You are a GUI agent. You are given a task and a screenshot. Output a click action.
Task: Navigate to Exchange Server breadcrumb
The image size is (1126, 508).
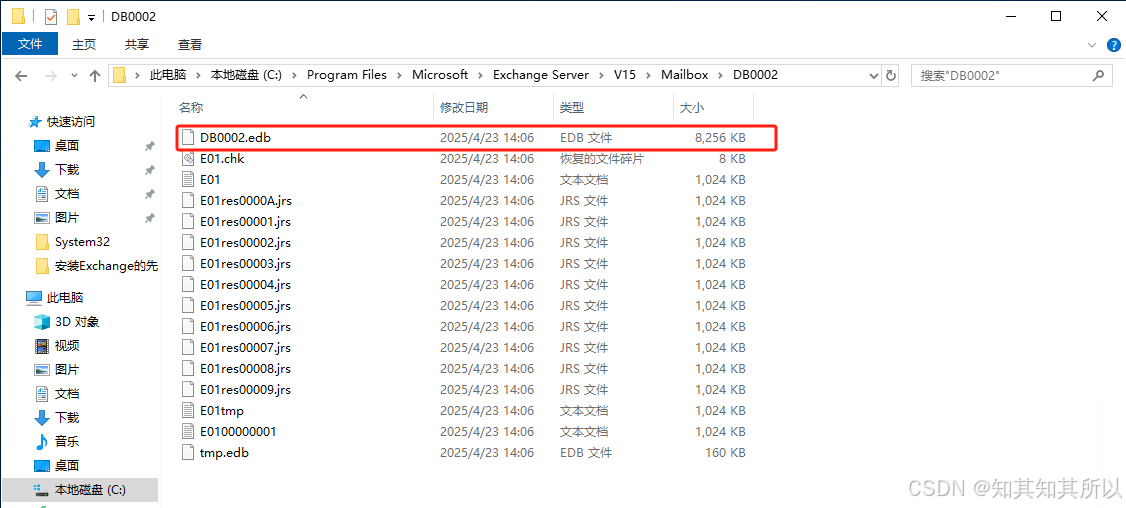[541, 75]
